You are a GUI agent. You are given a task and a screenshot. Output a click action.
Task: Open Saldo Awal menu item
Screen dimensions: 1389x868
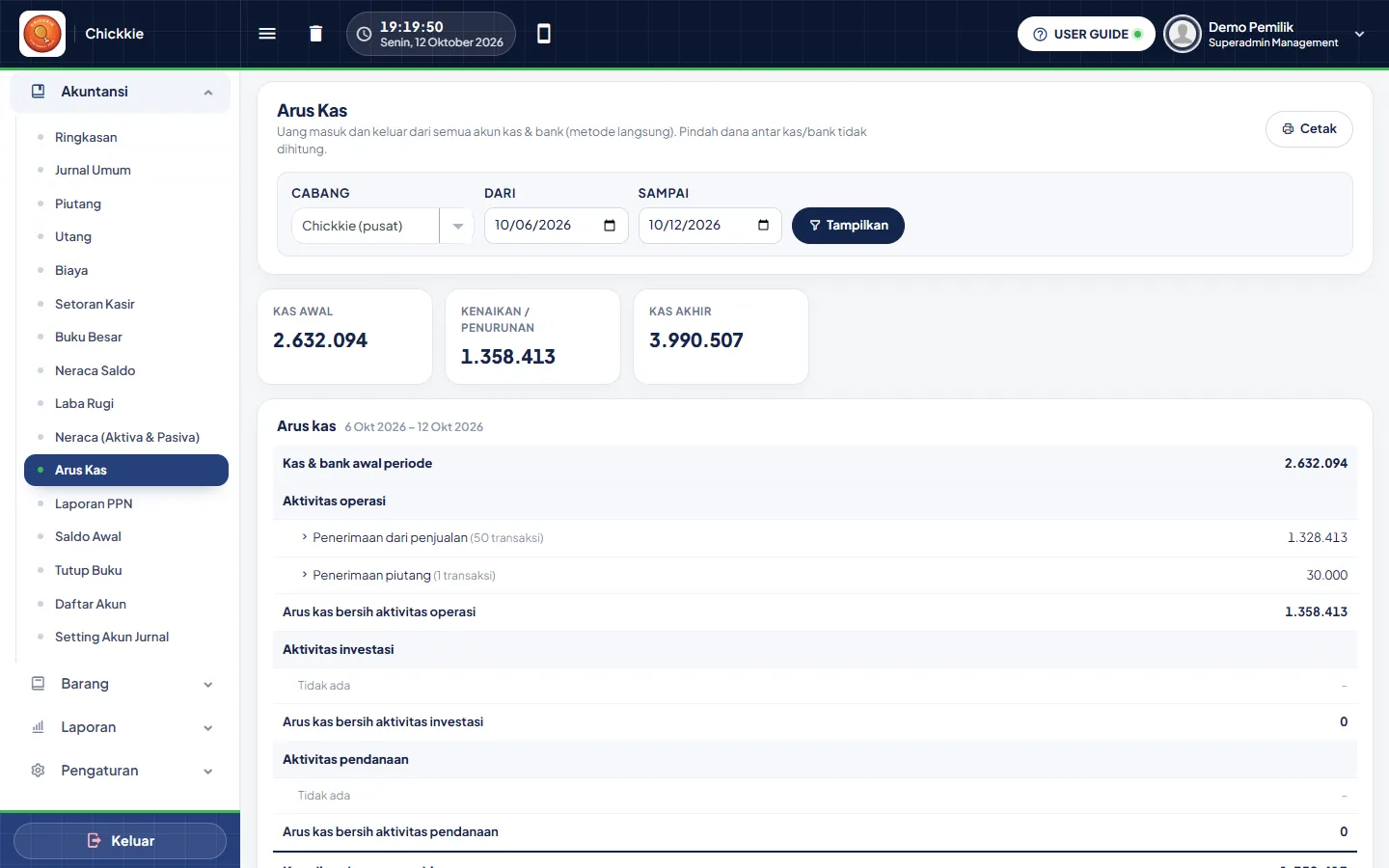point(88,537)
